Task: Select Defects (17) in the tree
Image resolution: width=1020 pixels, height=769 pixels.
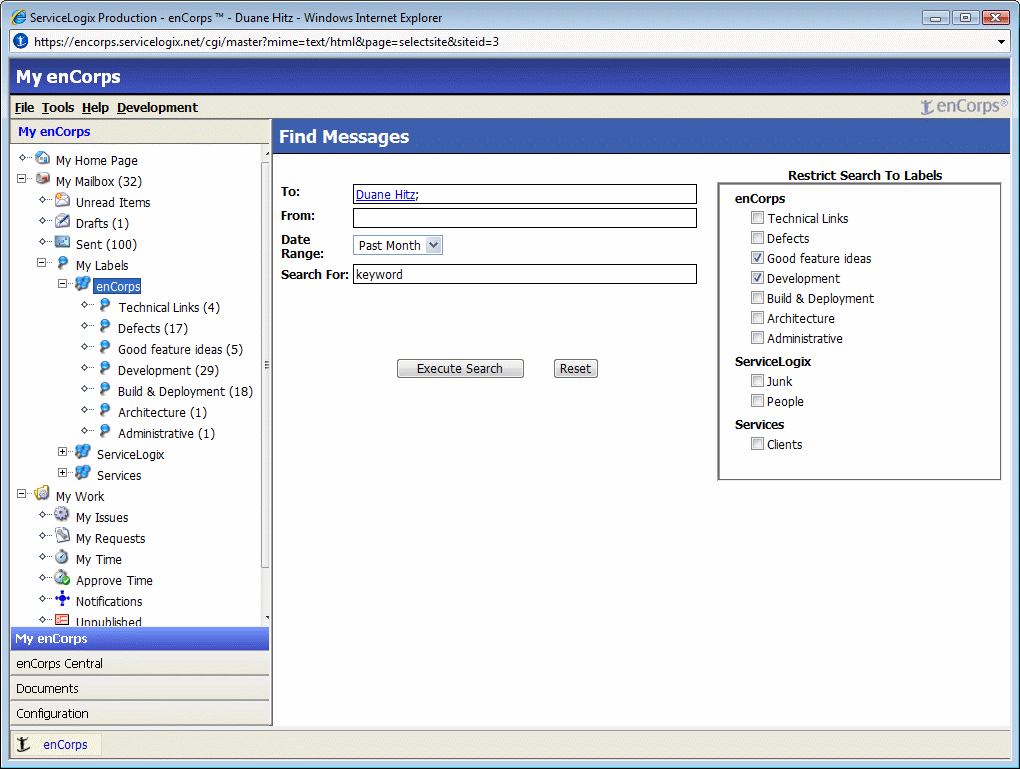Action: 153,329
